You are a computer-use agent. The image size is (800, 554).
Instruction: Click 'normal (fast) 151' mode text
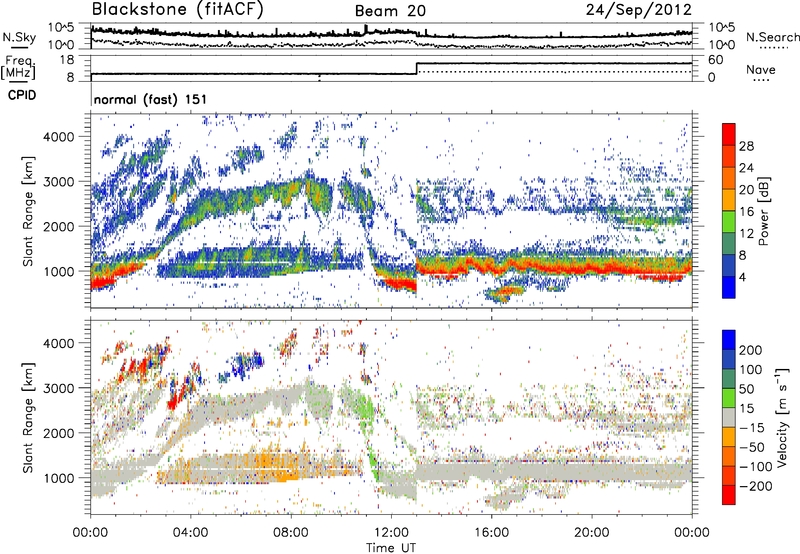pyautogui.click(x=151, y=99)
